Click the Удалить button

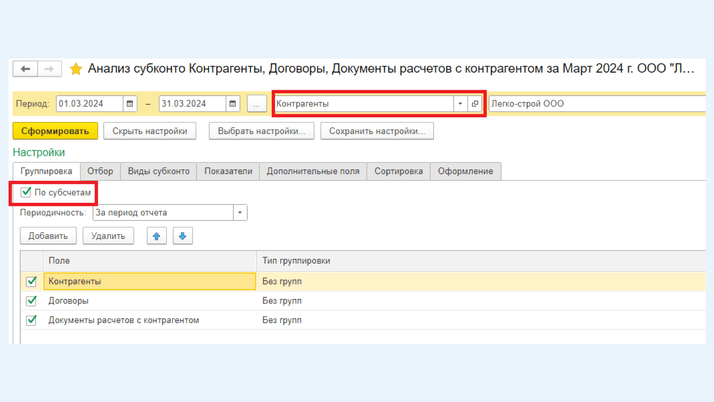click(108, 236)
